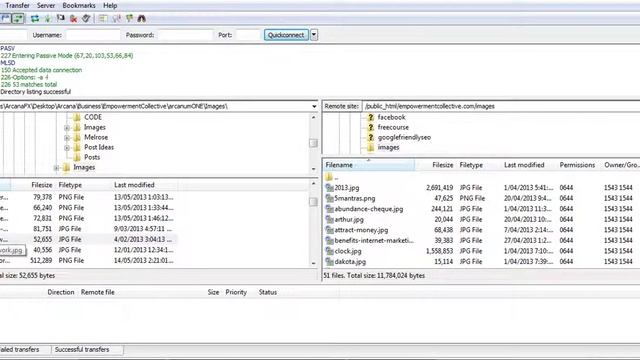This screenshot has width=640, height=360.
Task: Click the Quickconnect button
Action: (286, 35)
